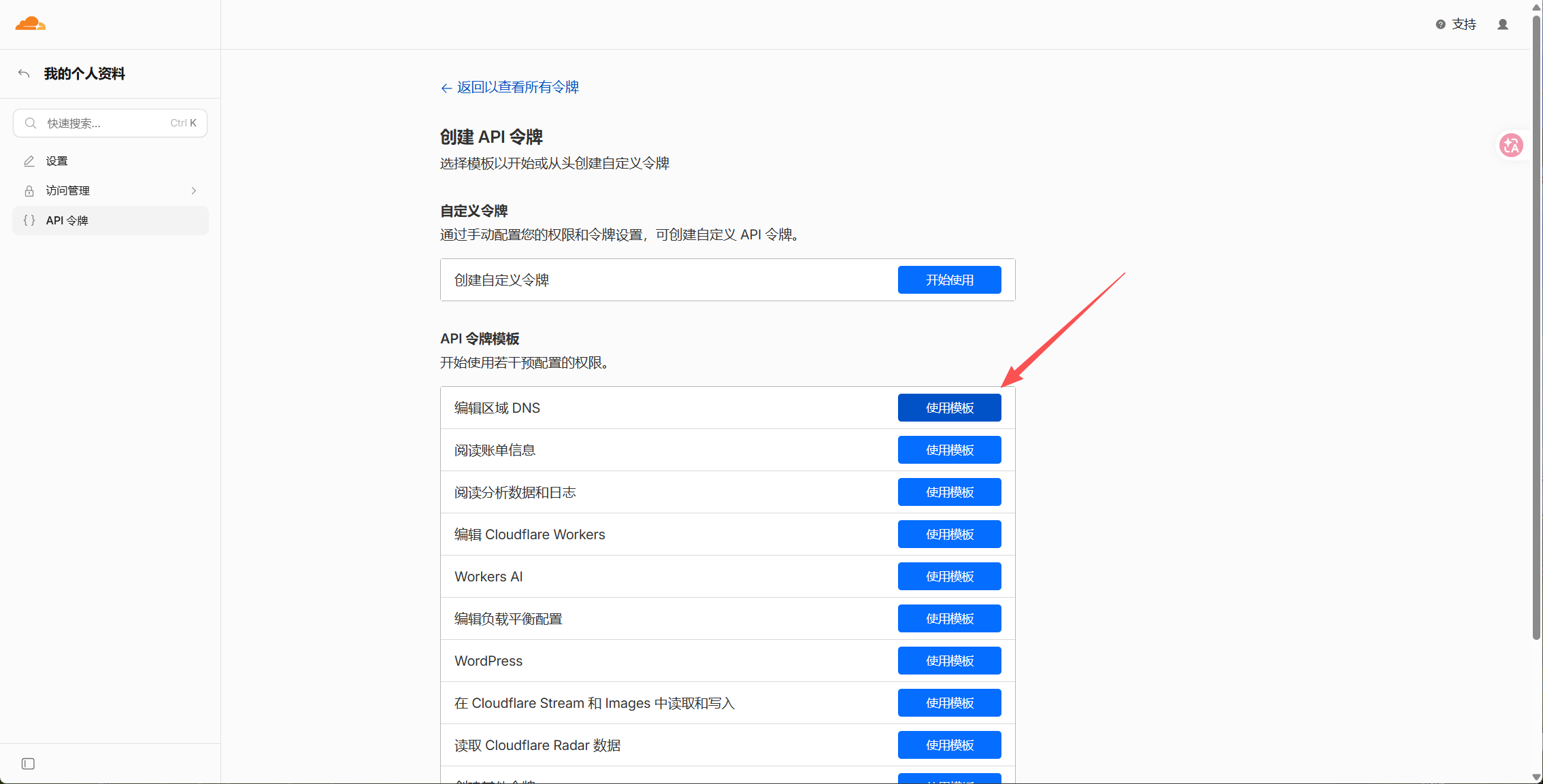Click the pink translate extension icon
Image resolution: width=1543 pixels, height=784 pixels.
1511,145
